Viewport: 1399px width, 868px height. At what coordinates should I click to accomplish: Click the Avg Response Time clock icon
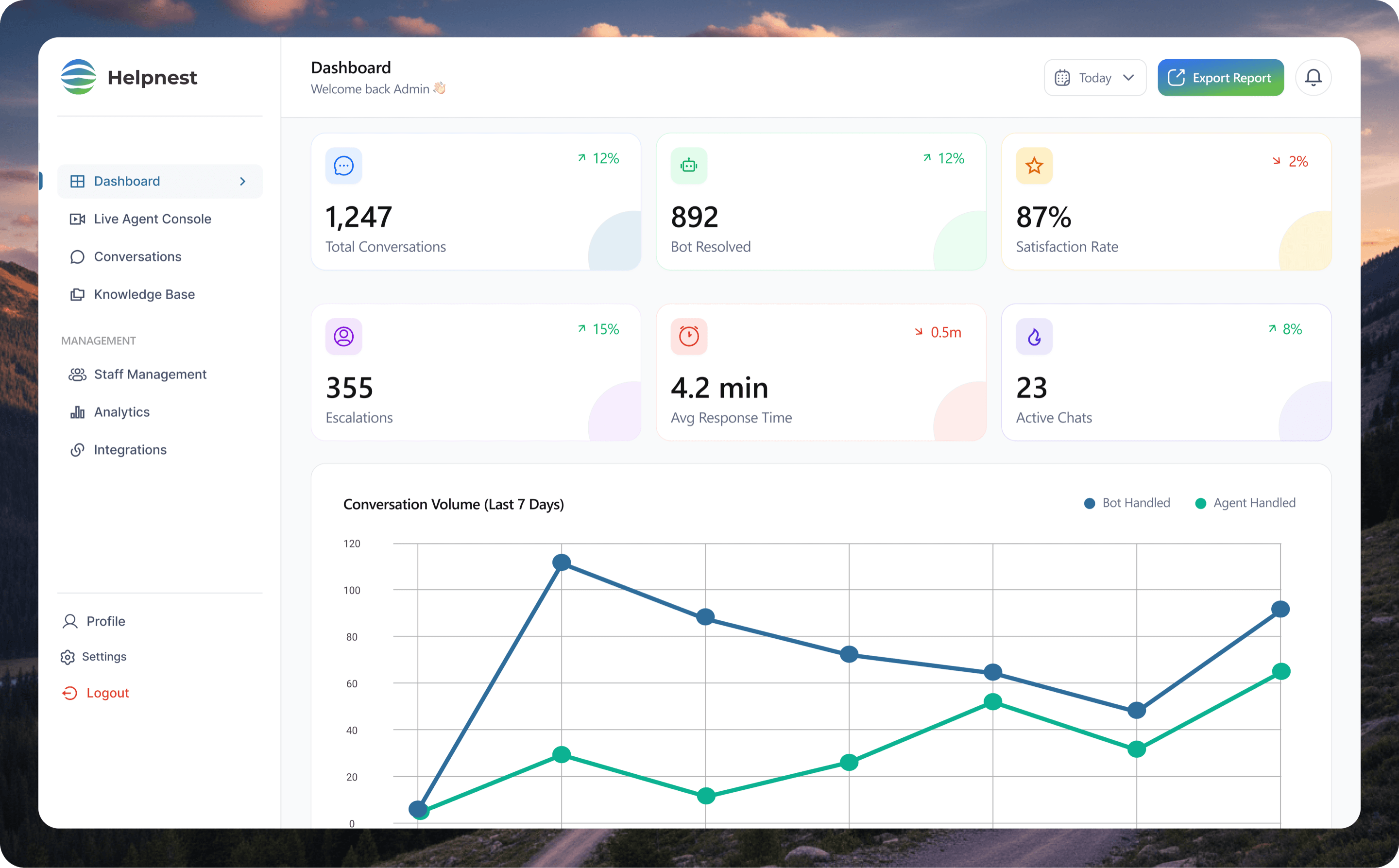(x=688, y=337)
